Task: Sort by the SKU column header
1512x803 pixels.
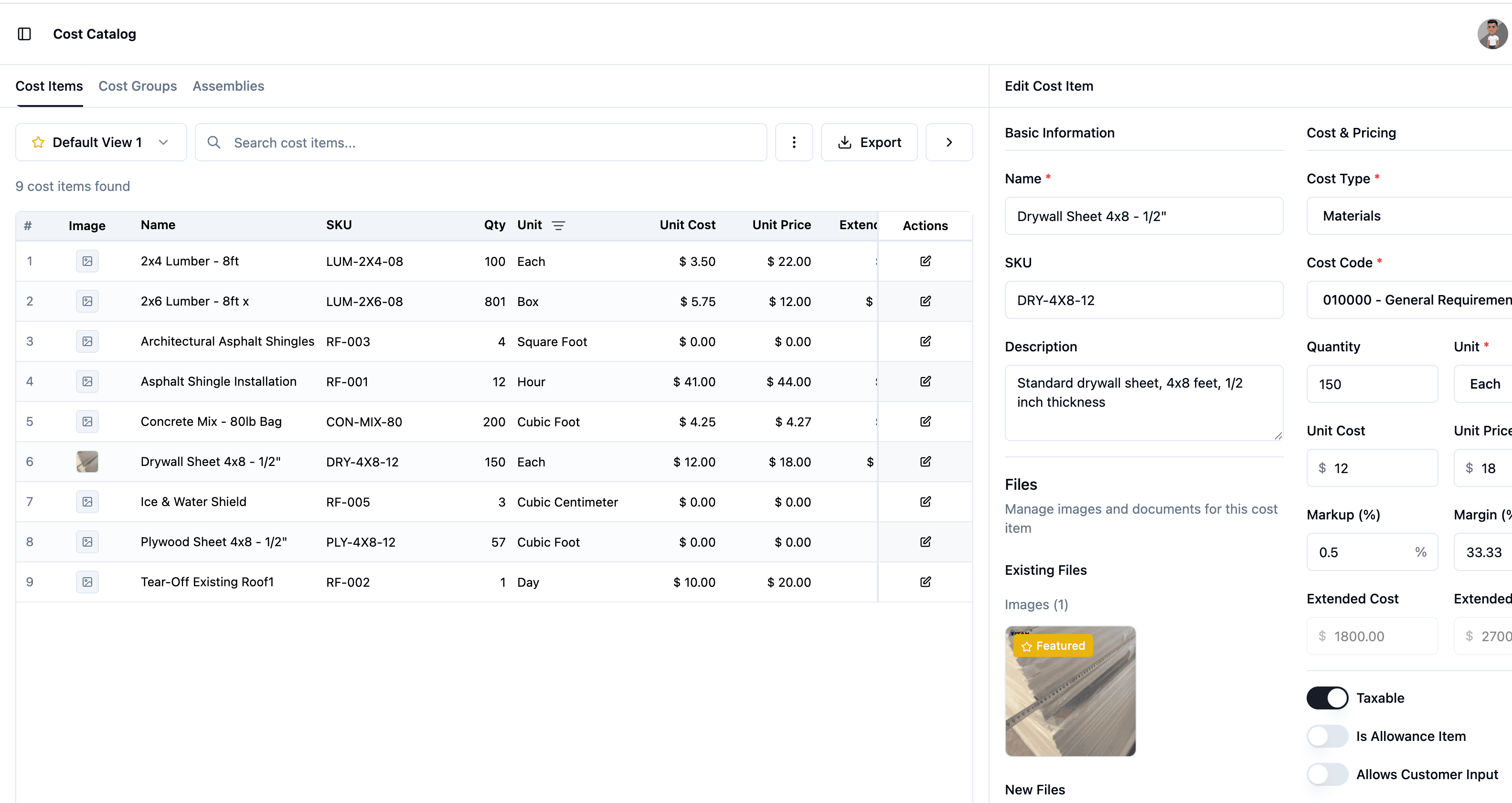Action: click(x=339, y=225)
